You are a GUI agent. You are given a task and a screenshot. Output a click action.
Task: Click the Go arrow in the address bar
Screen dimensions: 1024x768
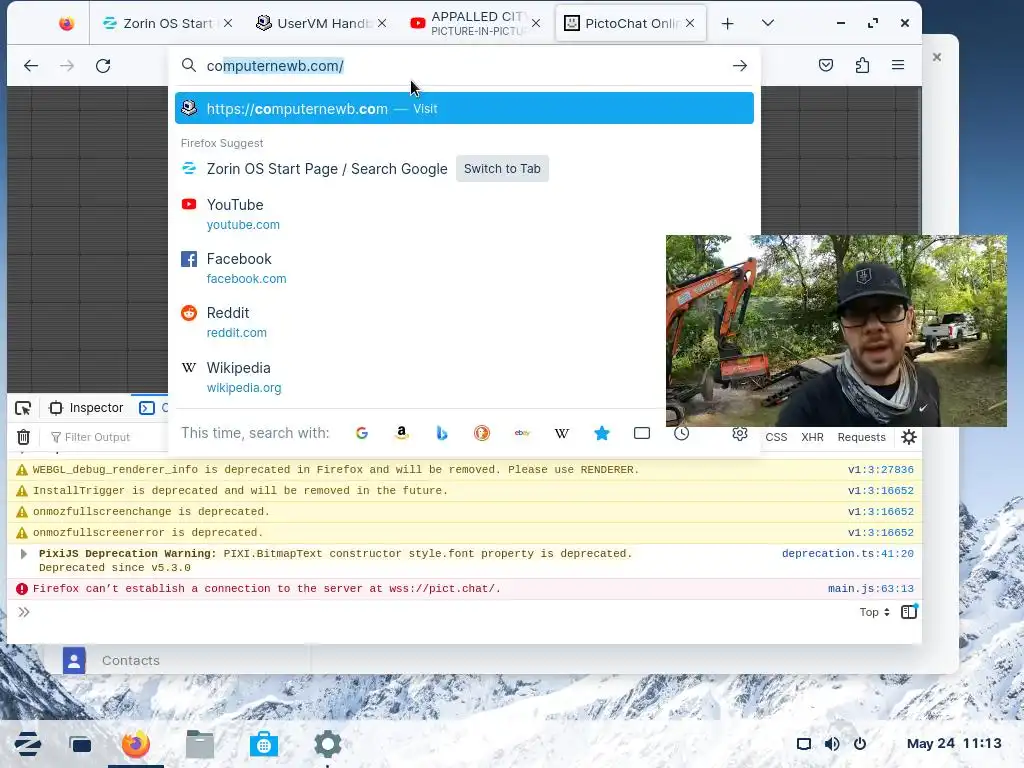pos(739,65)
